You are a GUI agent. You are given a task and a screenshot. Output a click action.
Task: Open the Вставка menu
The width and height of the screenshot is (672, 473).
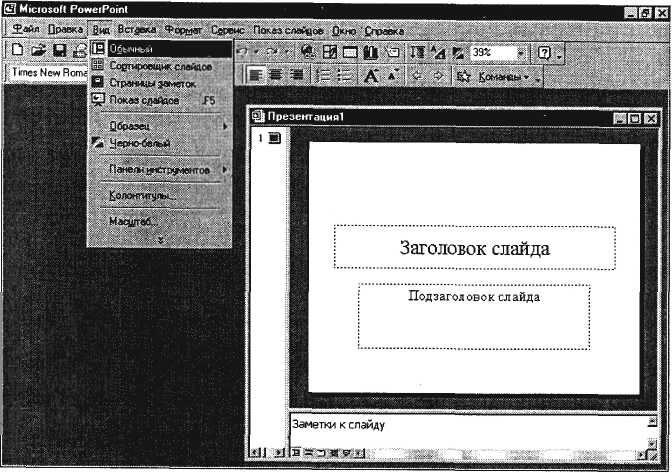tap(137, 30)
